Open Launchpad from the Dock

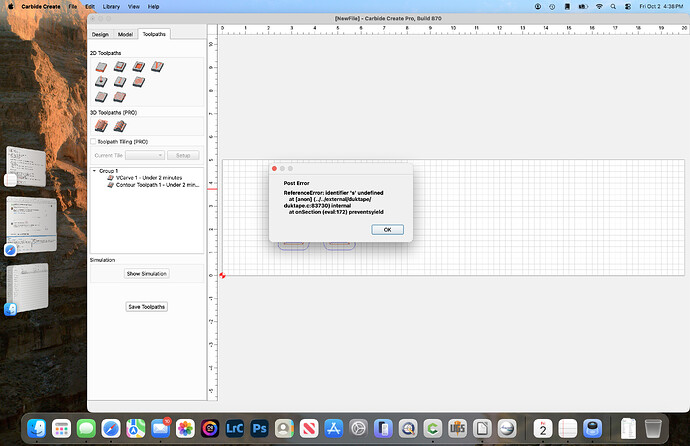(61, 428)
